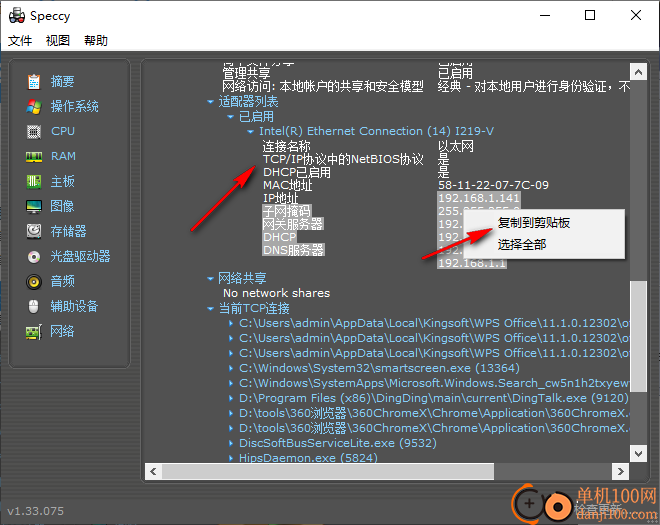
Task: Select the DNS服务器 label row
Action: coord(293,250)
